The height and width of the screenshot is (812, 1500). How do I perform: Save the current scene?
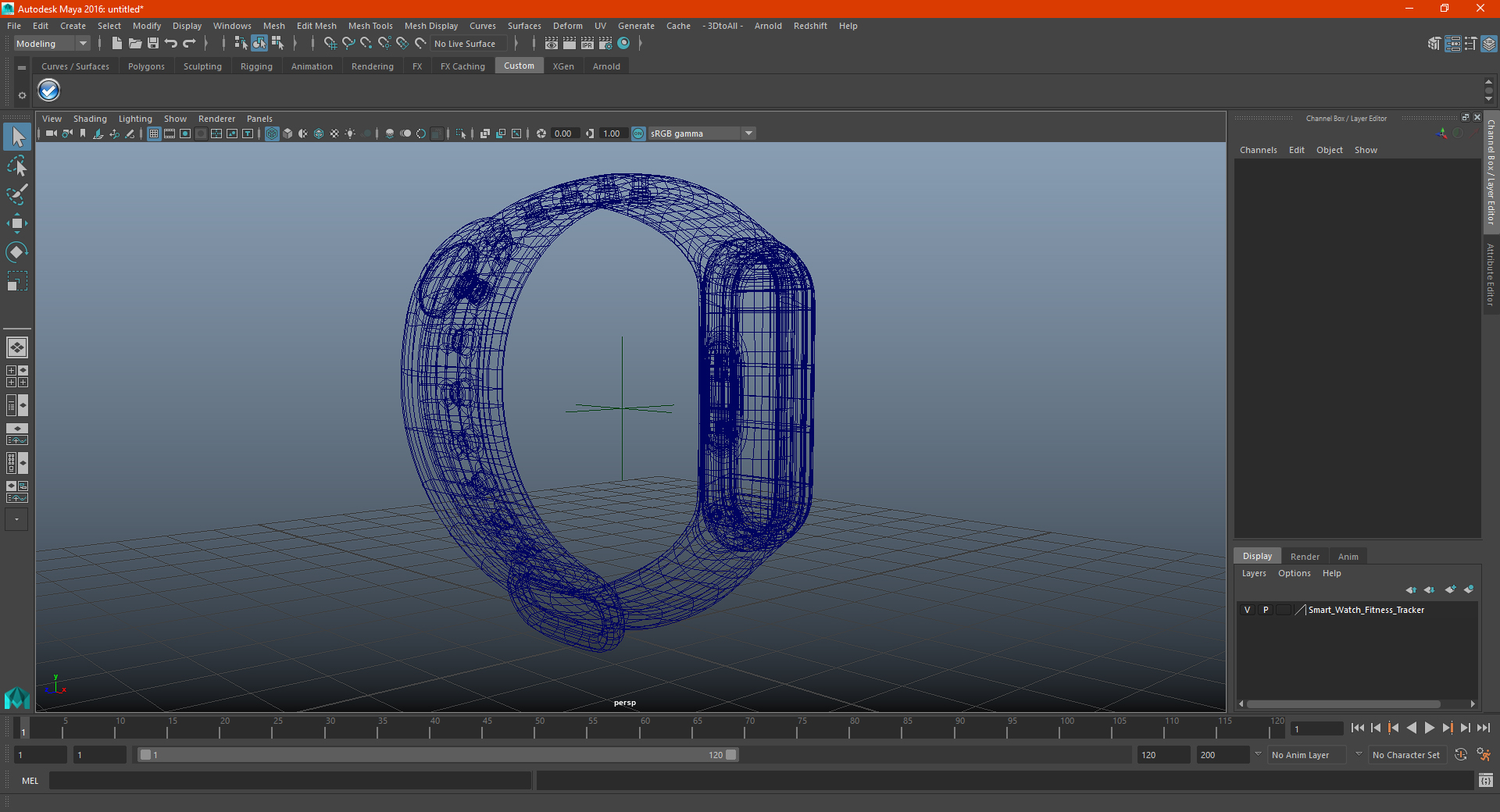tap(153, 44)
